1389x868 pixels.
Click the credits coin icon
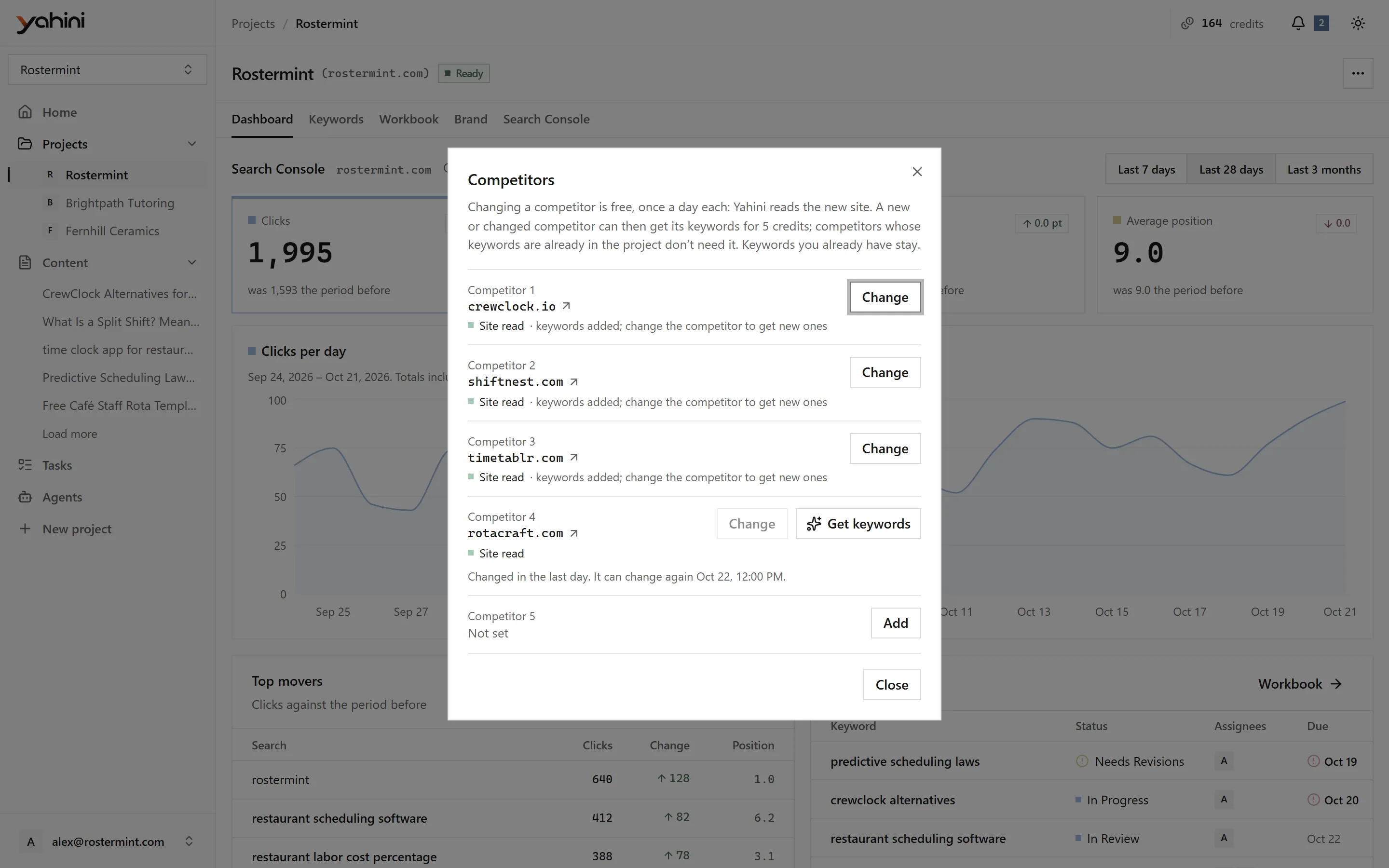[x=1187, y=24]
